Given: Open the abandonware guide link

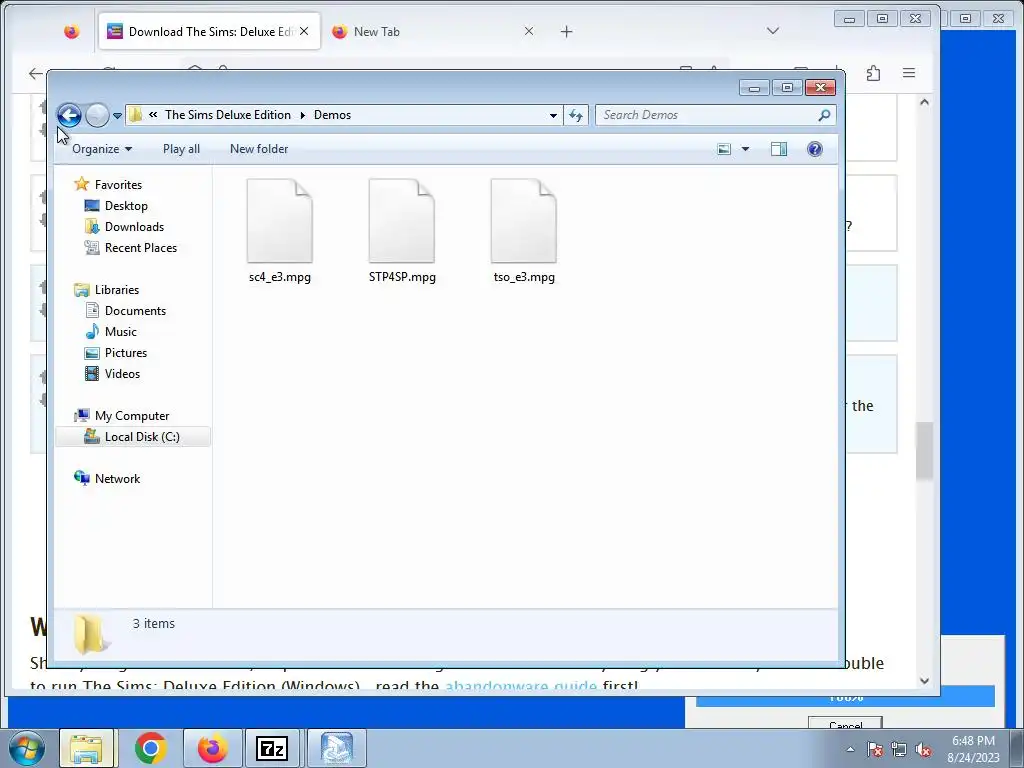Looking at the screenshot, I should [x=520, y=684].
